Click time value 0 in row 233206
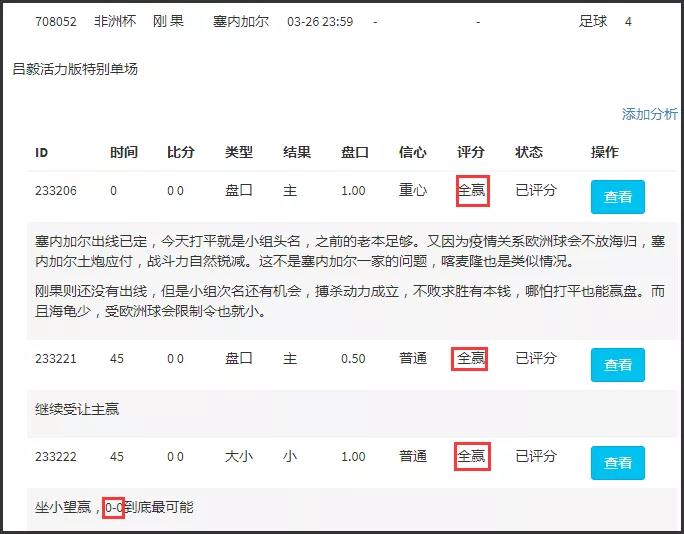The height and width of the screenshot is (534, 684). 113,191
